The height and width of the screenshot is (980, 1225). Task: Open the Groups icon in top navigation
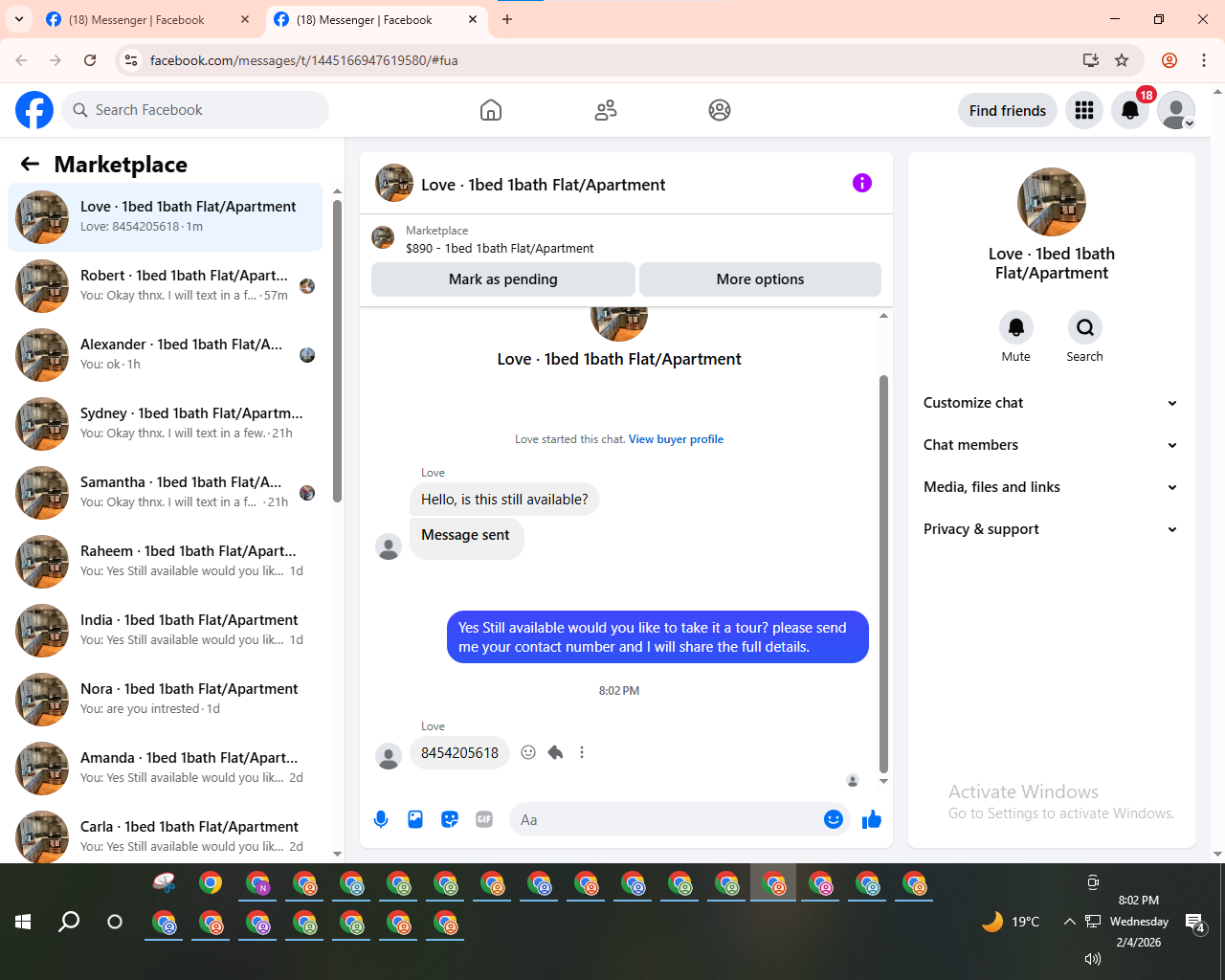pyautogui.click(x=720, y=110)
